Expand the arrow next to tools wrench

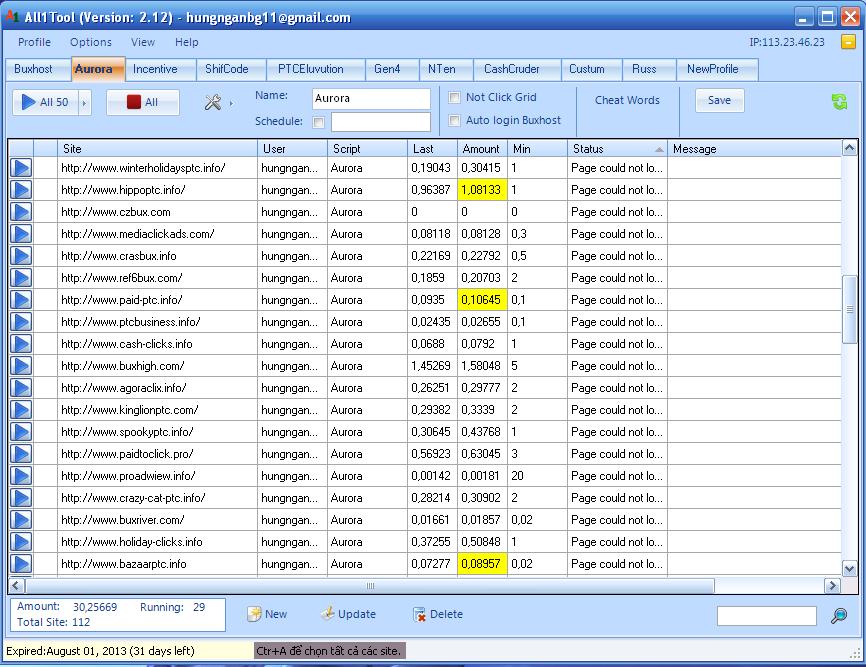coord(231,102)
